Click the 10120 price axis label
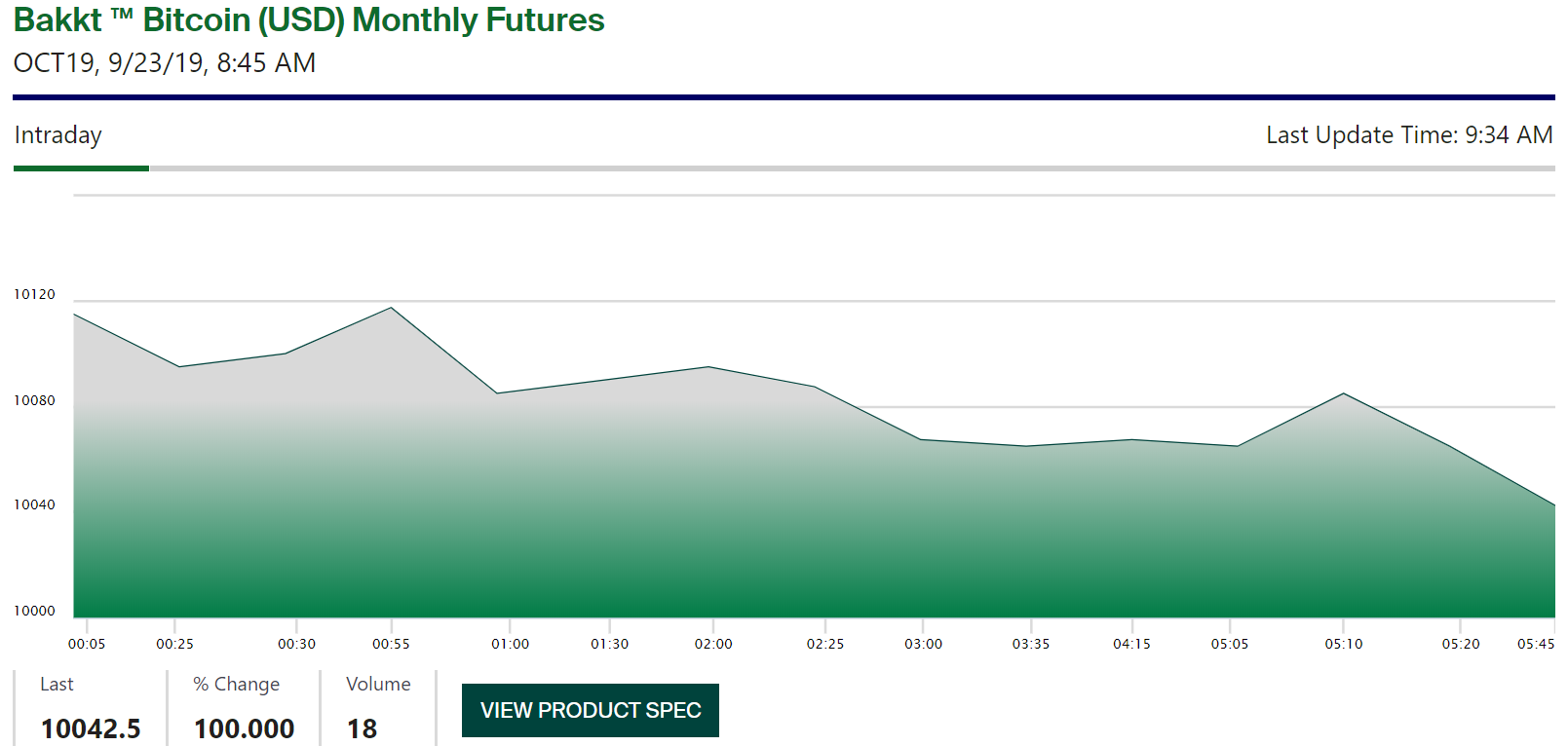Screen dimensions: 1568x746 [x=34, y=294]
